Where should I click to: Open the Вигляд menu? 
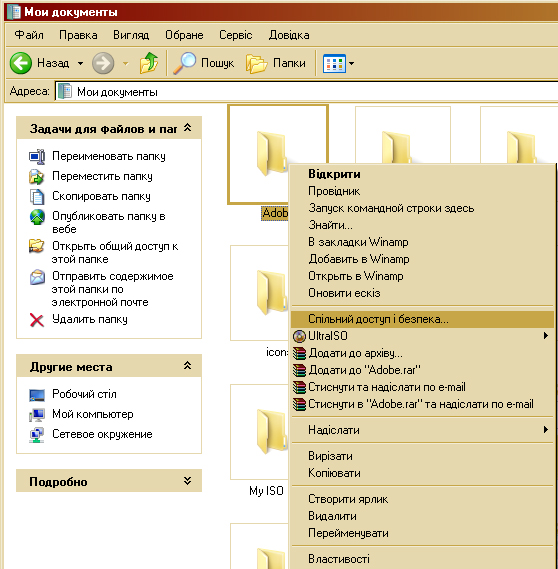pyautogui.click(x=131, y=35)
